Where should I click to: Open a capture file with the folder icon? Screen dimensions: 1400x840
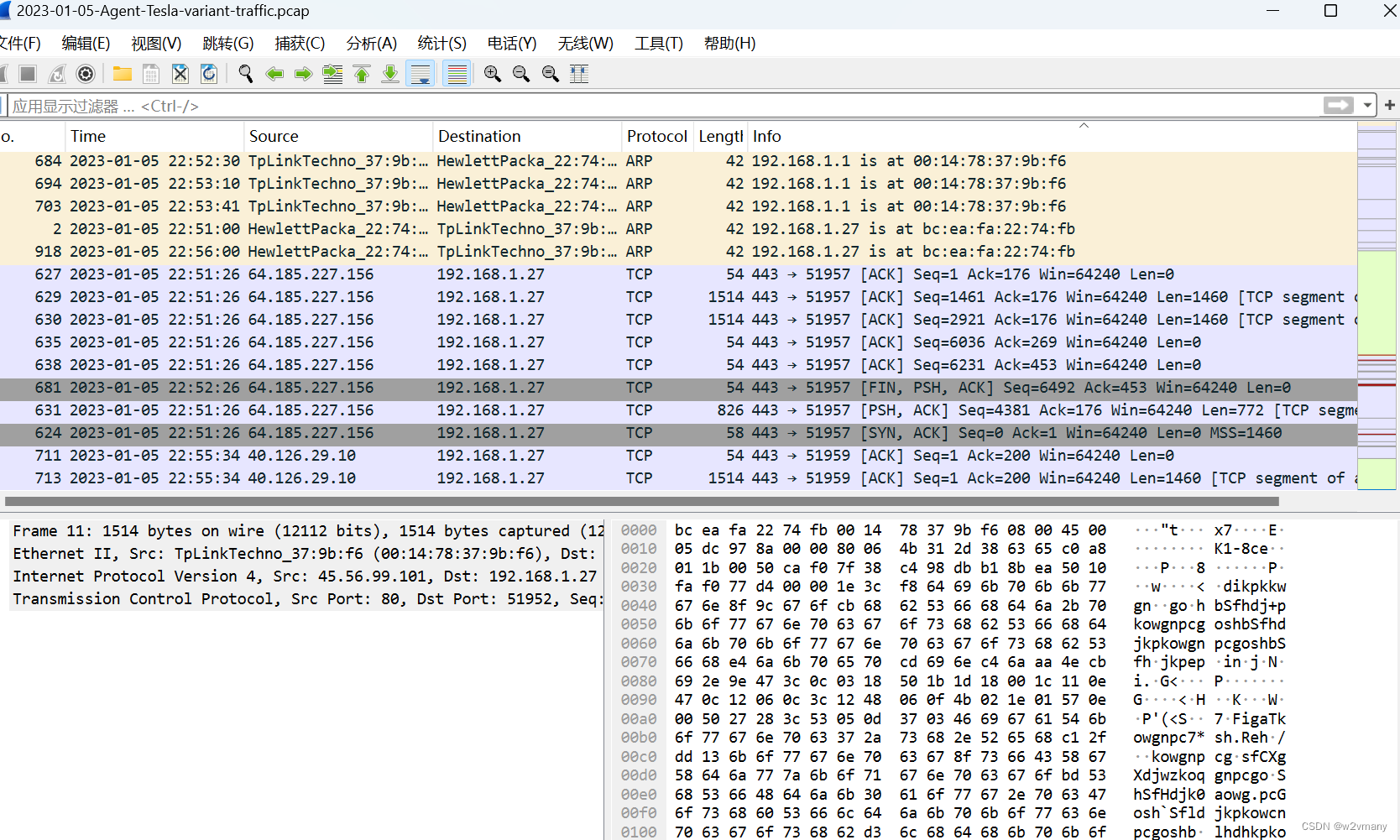point(123,74)
